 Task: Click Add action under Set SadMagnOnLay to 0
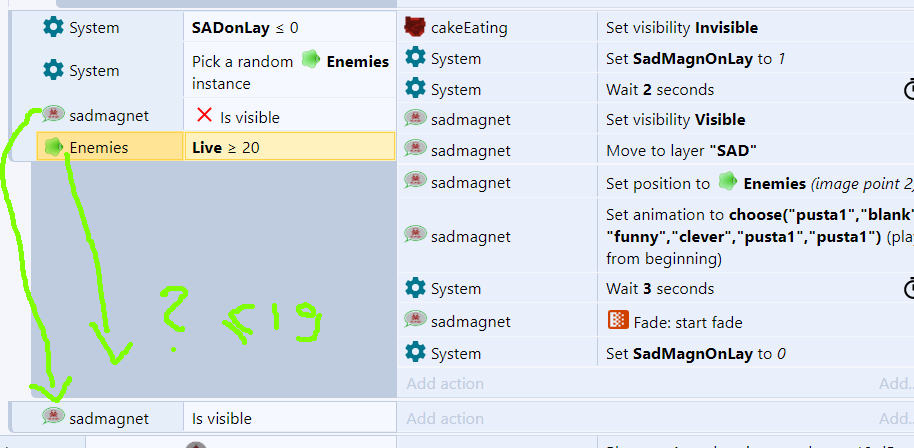click(x=445, y=383)
